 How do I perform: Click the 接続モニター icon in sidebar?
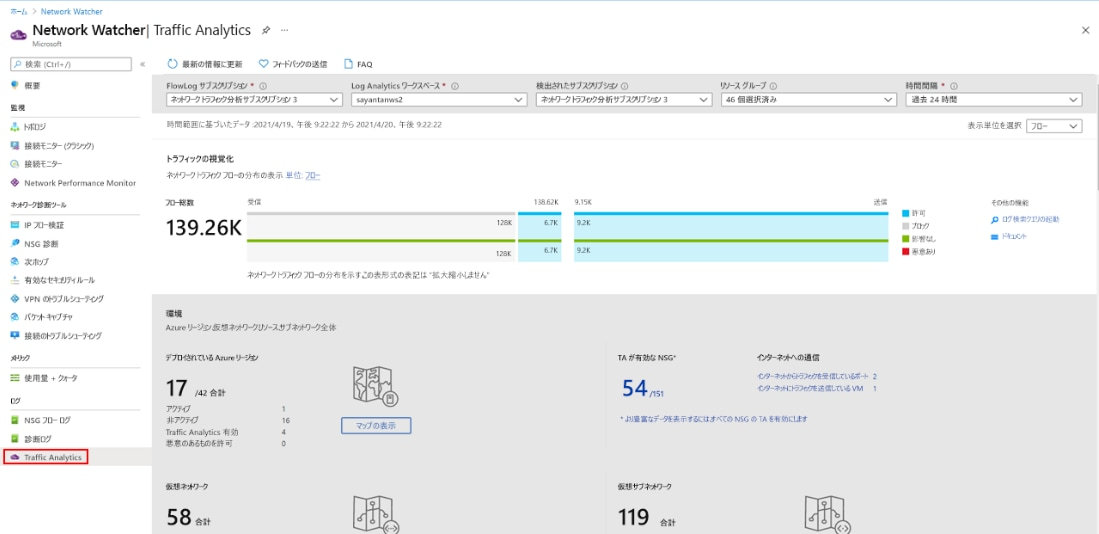click(15, 164)
